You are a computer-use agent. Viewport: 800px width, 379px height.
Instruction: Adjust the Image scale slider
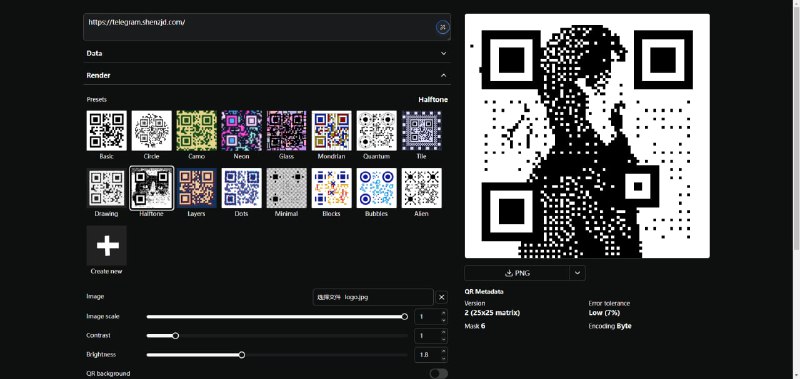pyautogui.click(x=277, y=317)
